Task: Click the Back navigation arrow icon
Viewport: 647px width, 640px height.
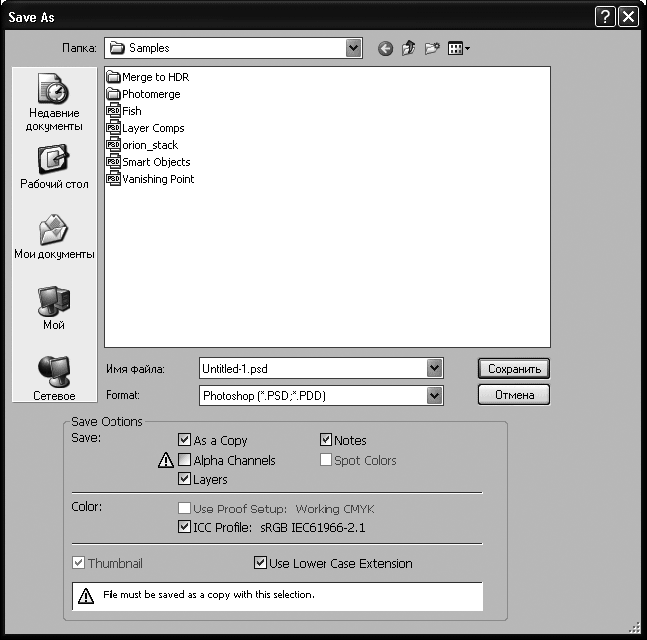Action: pyautogui.click(x=385, y=49)
